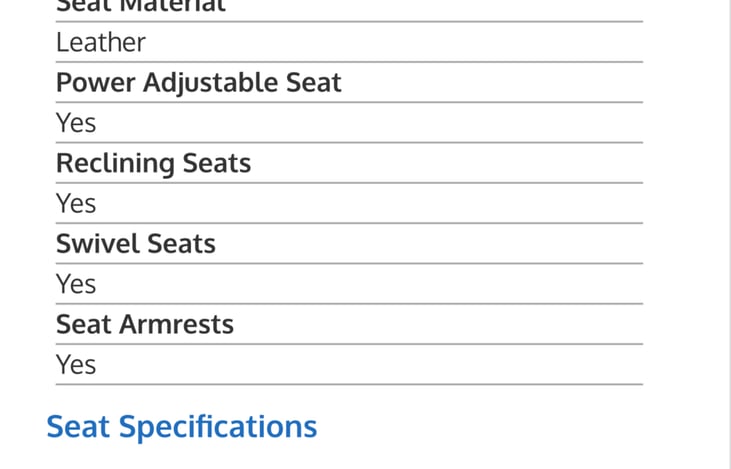Click the Seat Armrests label
The height and width of the screenshot is (469, 731).
point(144,324)
